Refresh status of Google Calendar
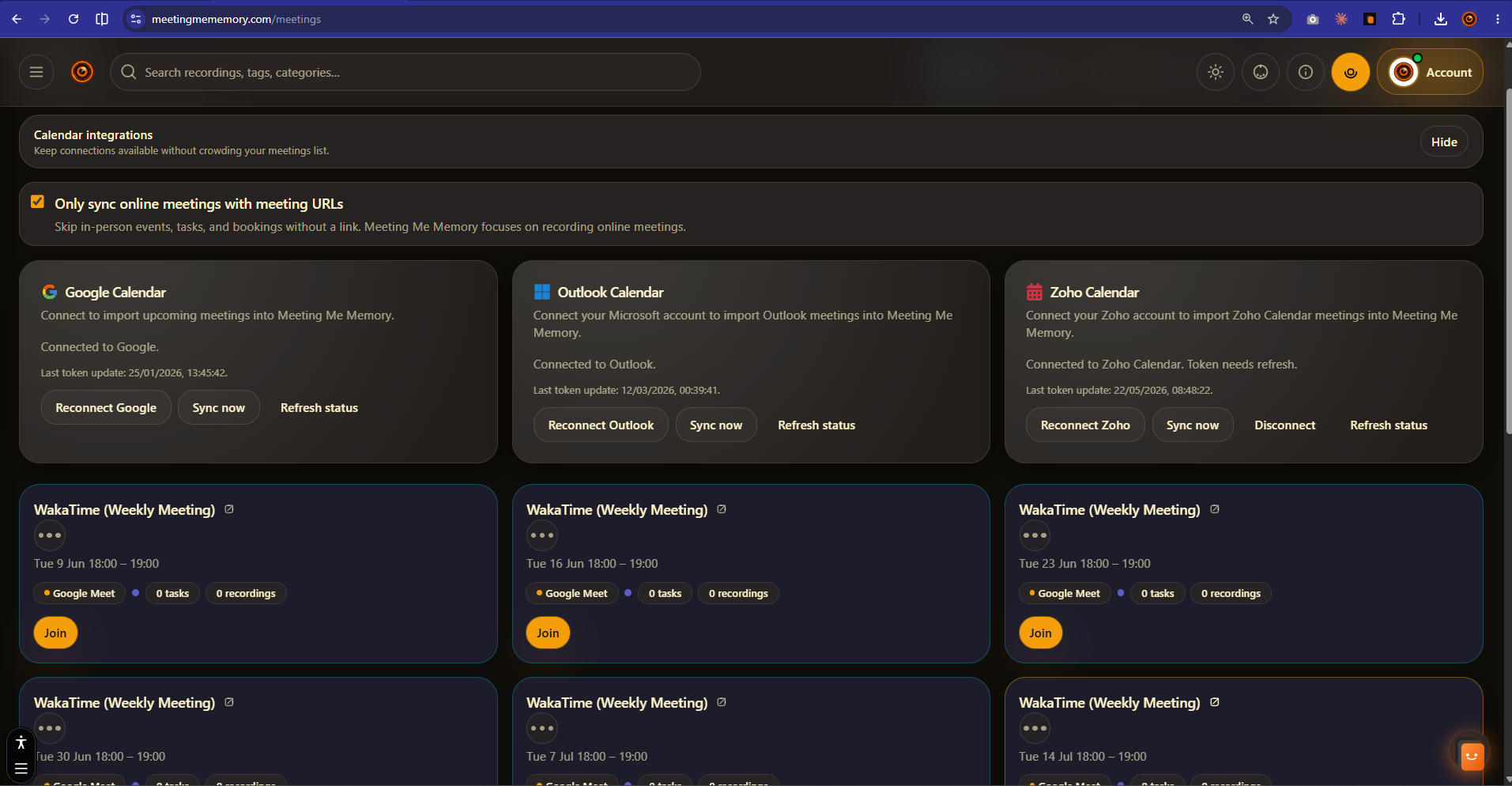1512x786 pixels. [x=319, y=407]
